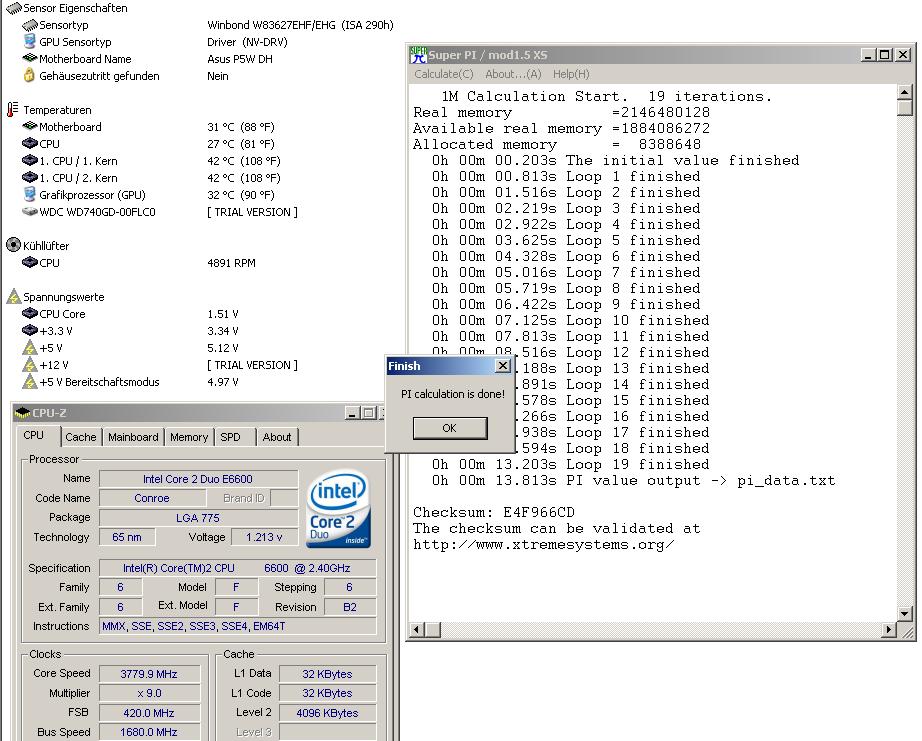Click the Multiplier value x 9.0

click(149, 693)
